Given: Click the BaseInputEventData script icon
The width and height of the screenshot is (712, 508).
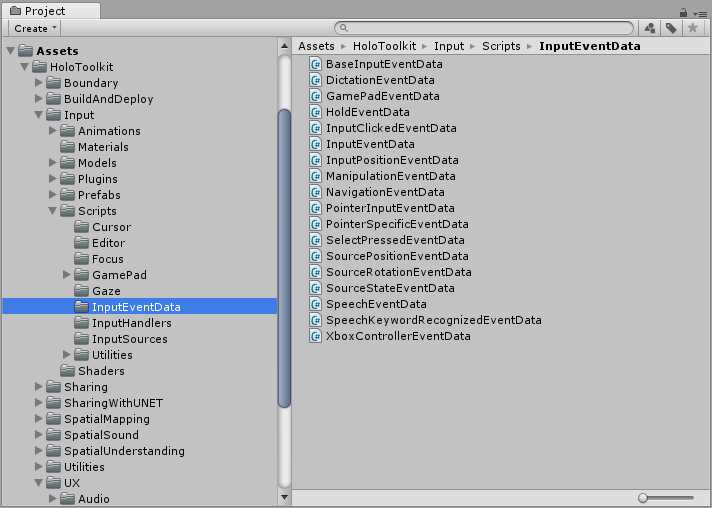Looking at the screenshot, I should coord(315,64).
